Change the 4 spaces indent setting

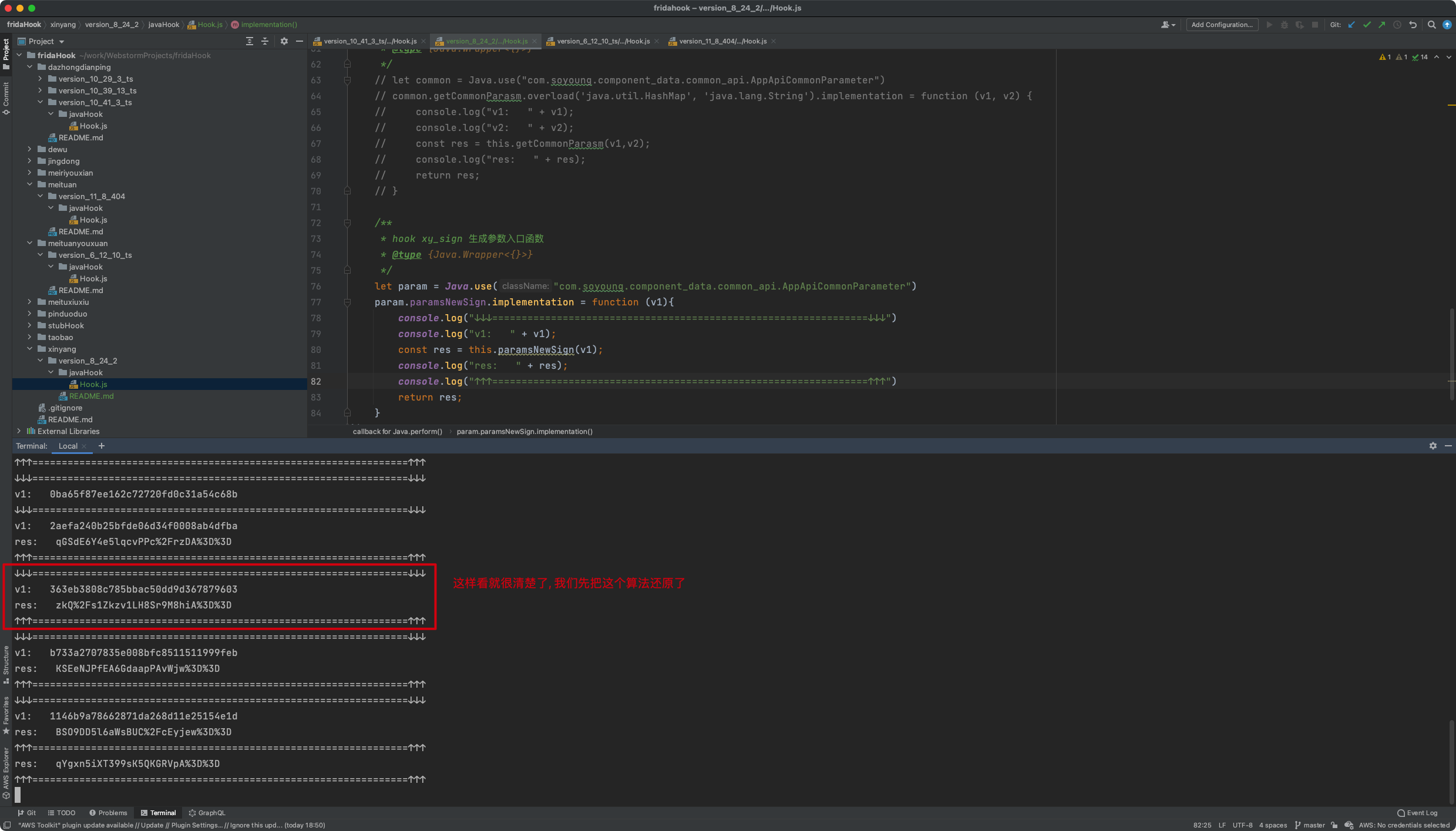click(x=1273, y=825)
